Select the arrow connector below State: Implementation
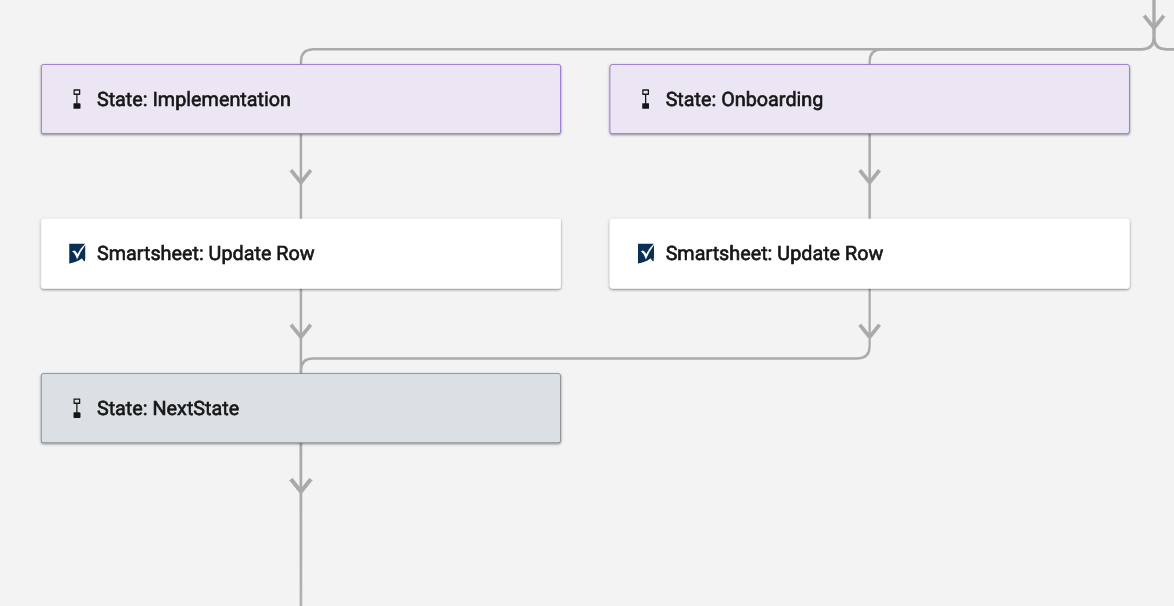This screenshot has width=1174, height=606. point(301,176)
